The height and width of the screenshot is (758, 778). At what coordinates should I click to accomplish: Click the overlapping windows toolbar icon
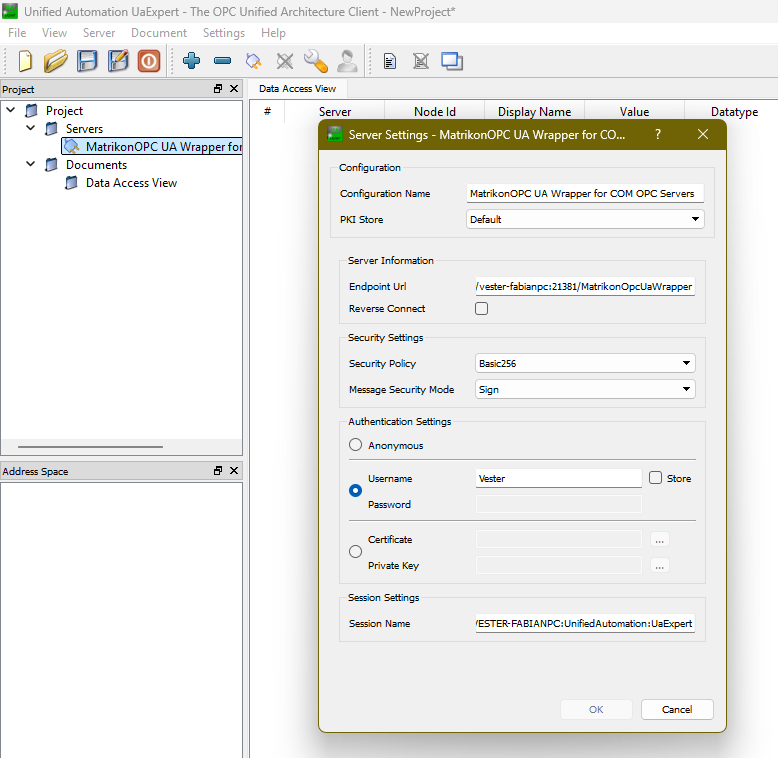coord(452,62)
